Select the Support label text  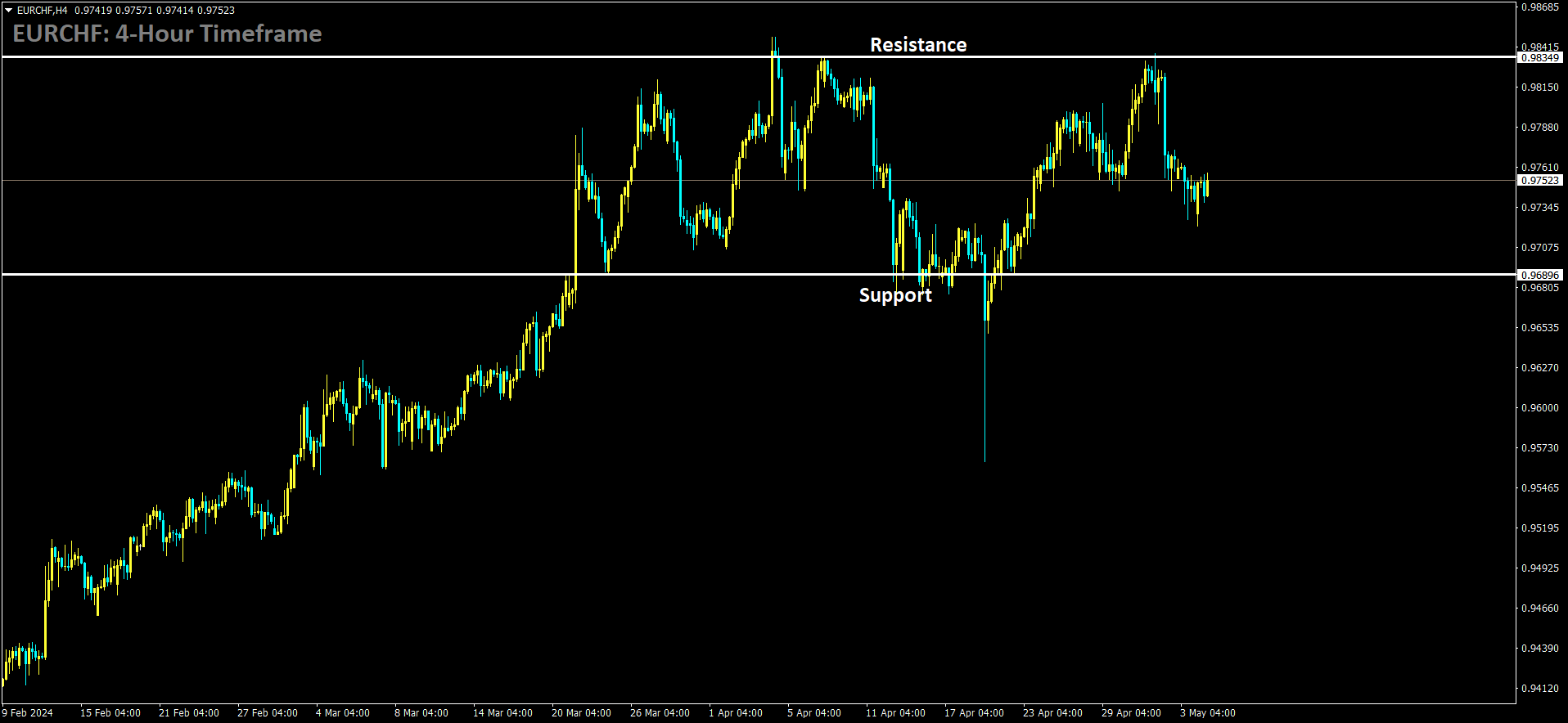click(895, 295)
